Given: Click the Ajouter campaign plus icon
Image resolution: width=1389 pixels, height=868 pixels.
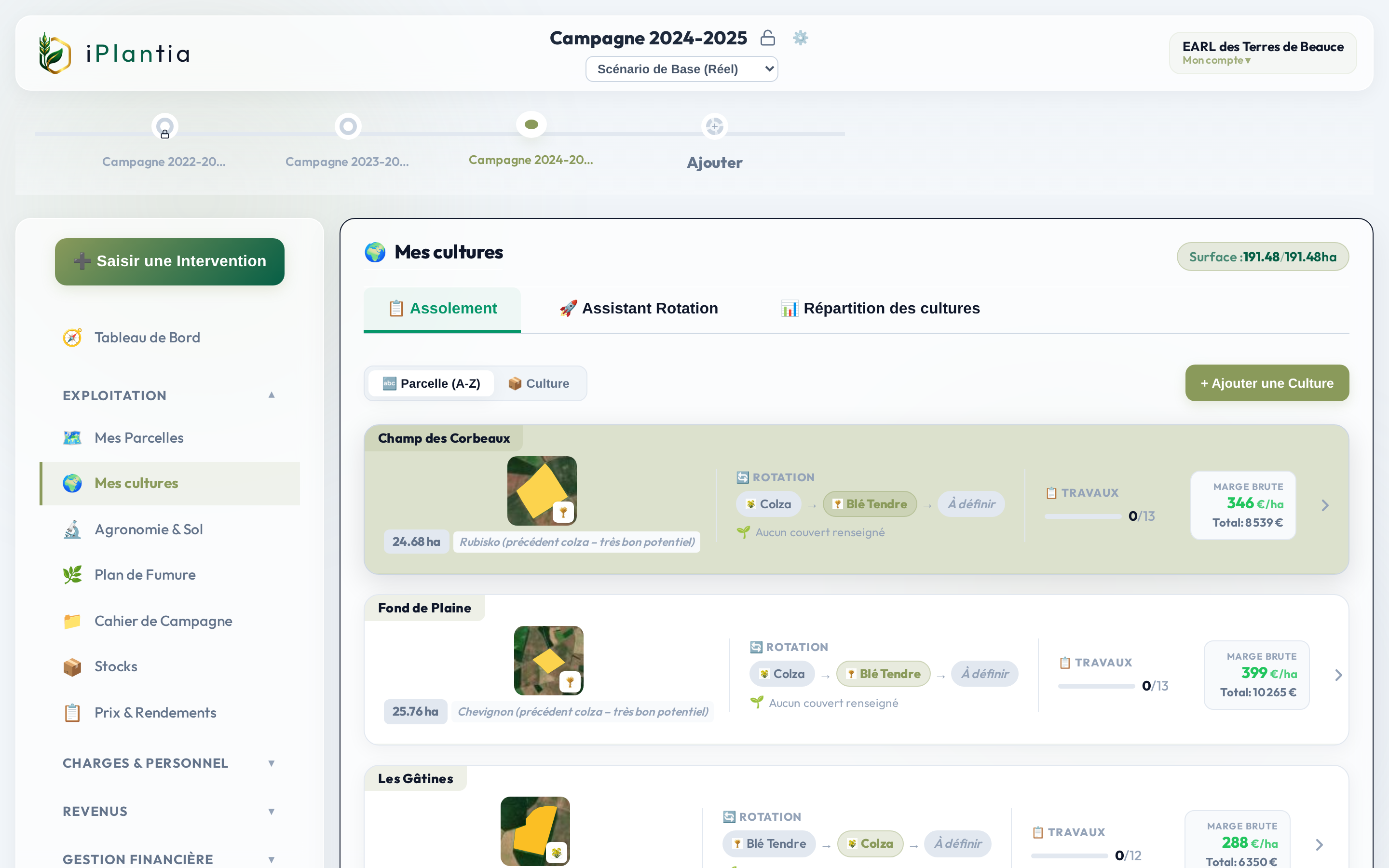Looking at the screenshot, I should (715, 126).
